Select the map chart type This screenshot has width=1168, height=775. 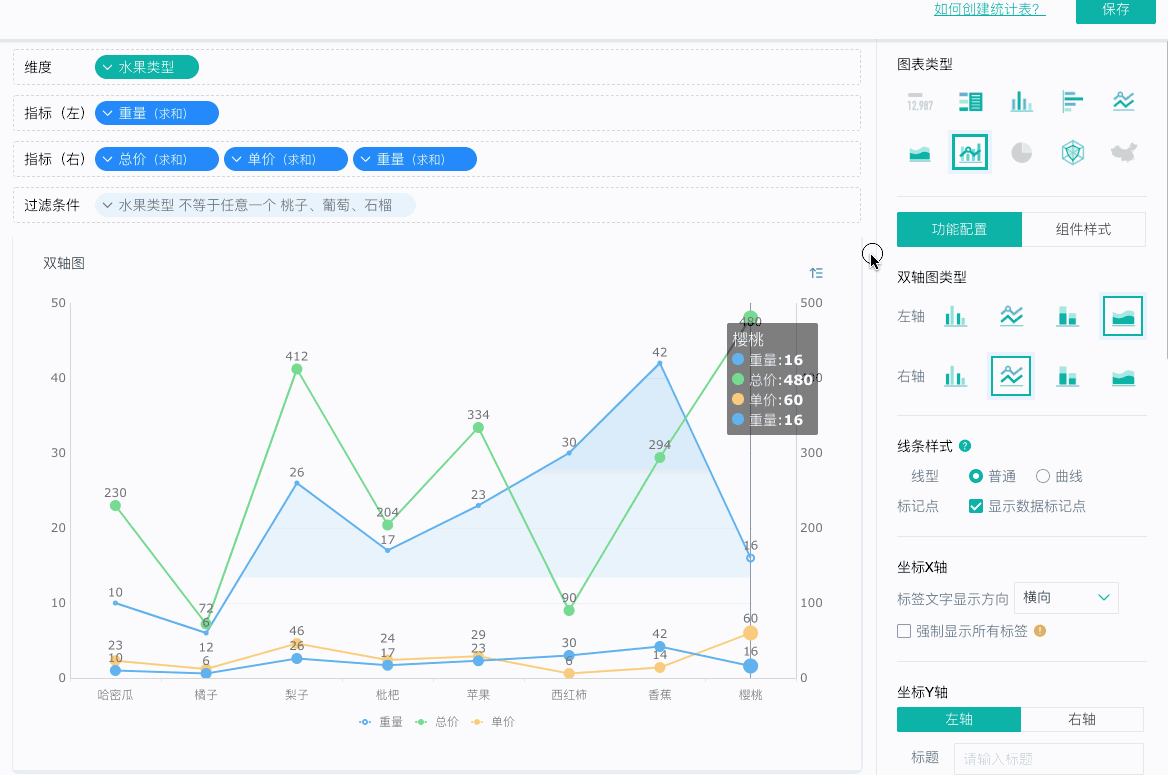pyautogui.click(x=1124, y=152)
